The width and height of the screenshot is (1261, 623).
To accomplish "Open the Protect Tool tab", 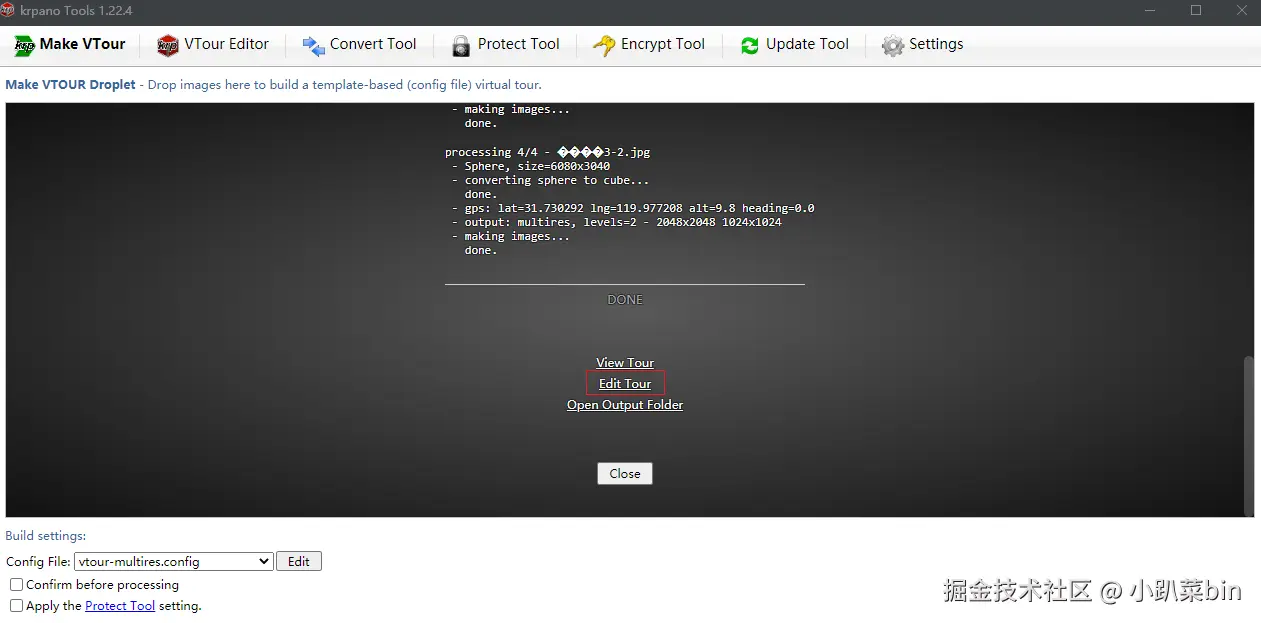I will tap(506, 45).
